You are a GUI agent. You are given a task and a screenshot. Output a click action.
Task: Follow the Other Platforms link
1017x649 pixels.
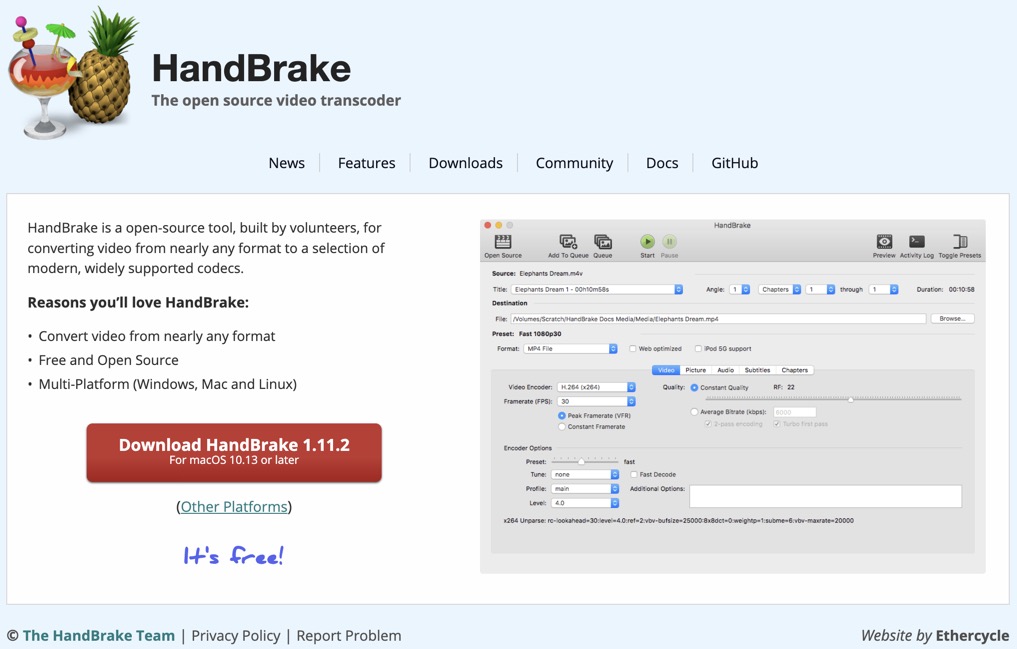coord(234,506)
